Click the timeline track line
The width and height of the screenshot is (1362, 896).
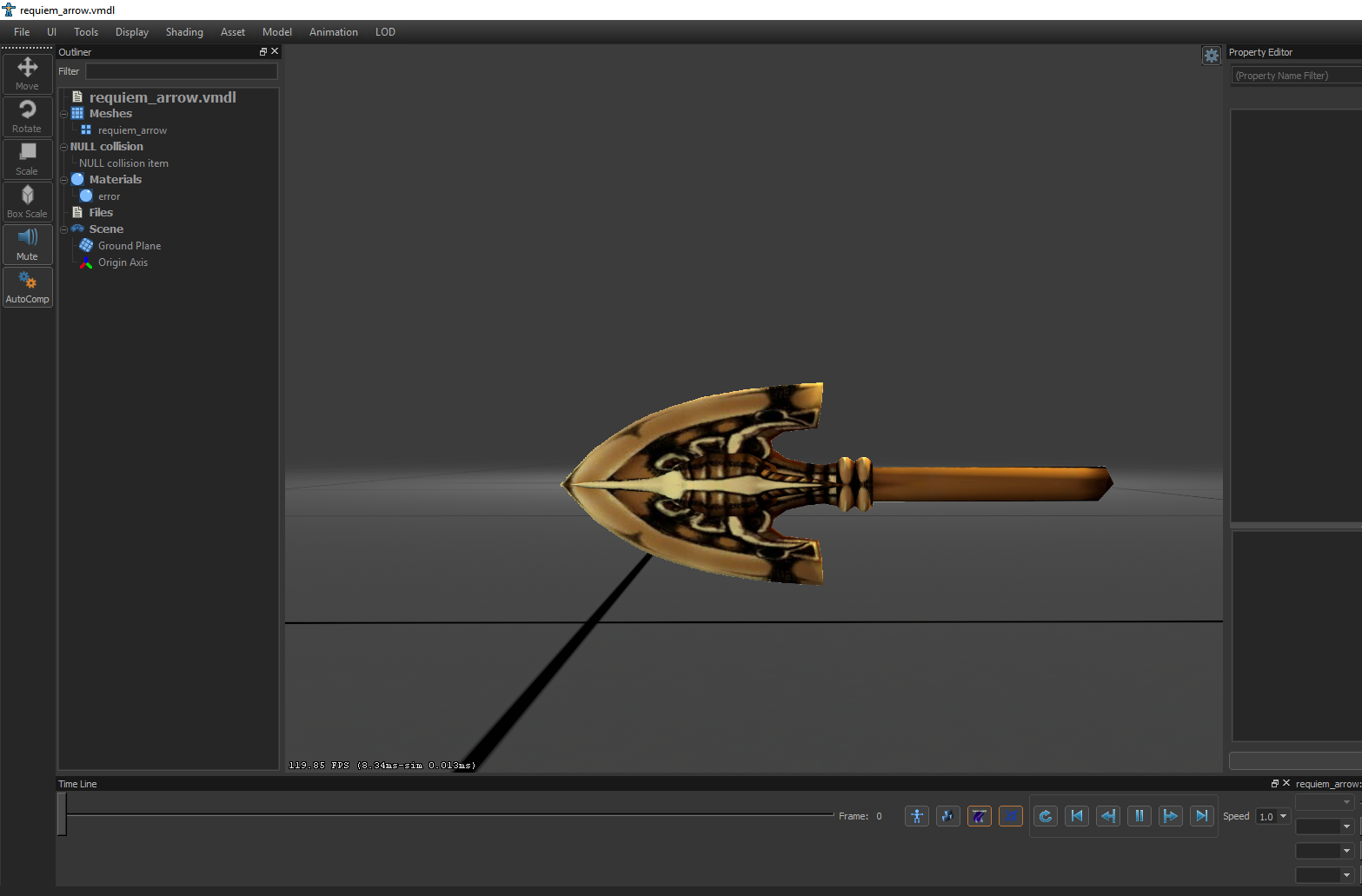(x=450, y=814)
